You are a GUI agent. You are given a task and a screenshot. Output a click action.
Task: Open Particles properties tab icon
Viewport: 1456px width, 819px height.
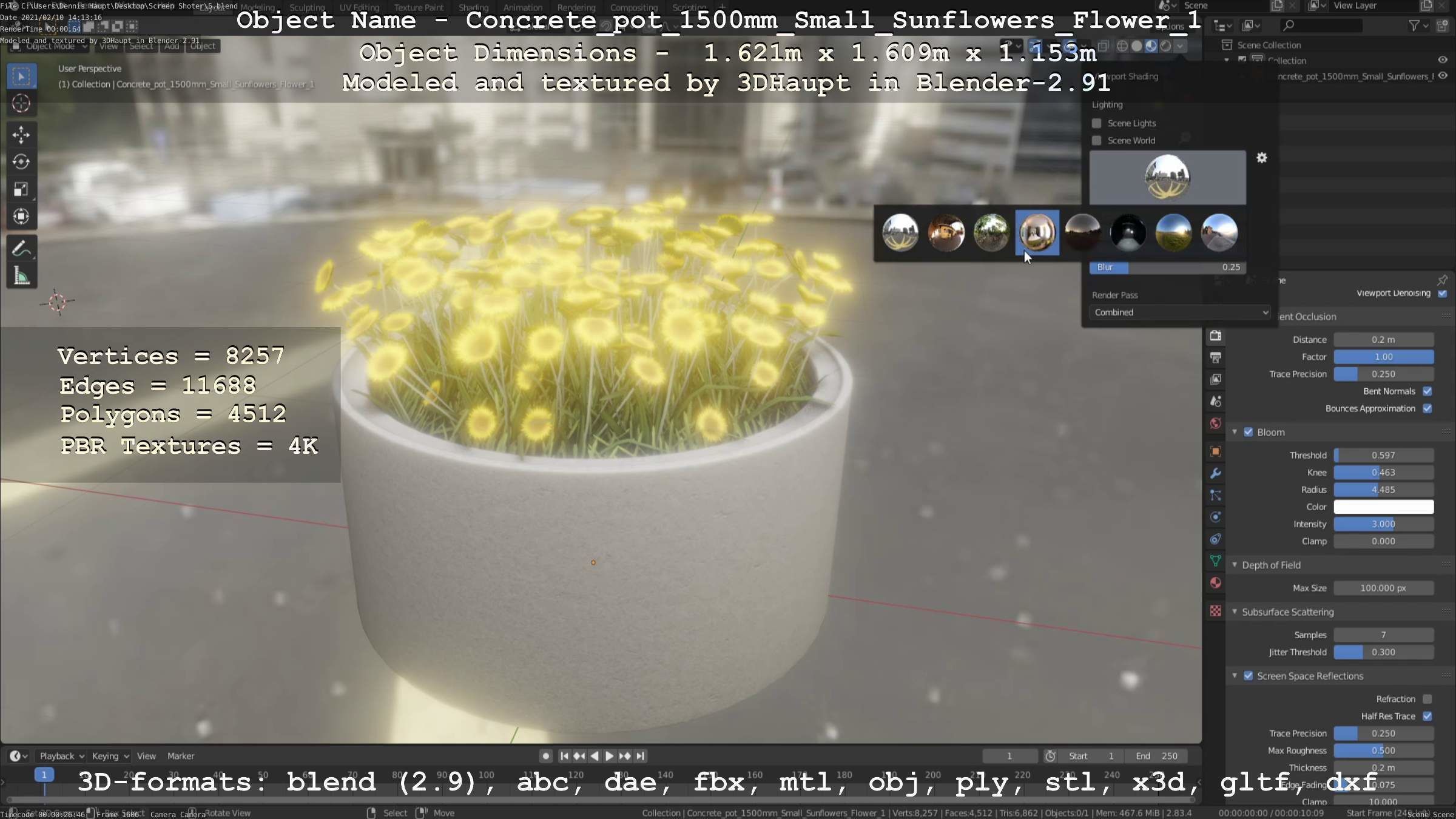[1215, 495]
